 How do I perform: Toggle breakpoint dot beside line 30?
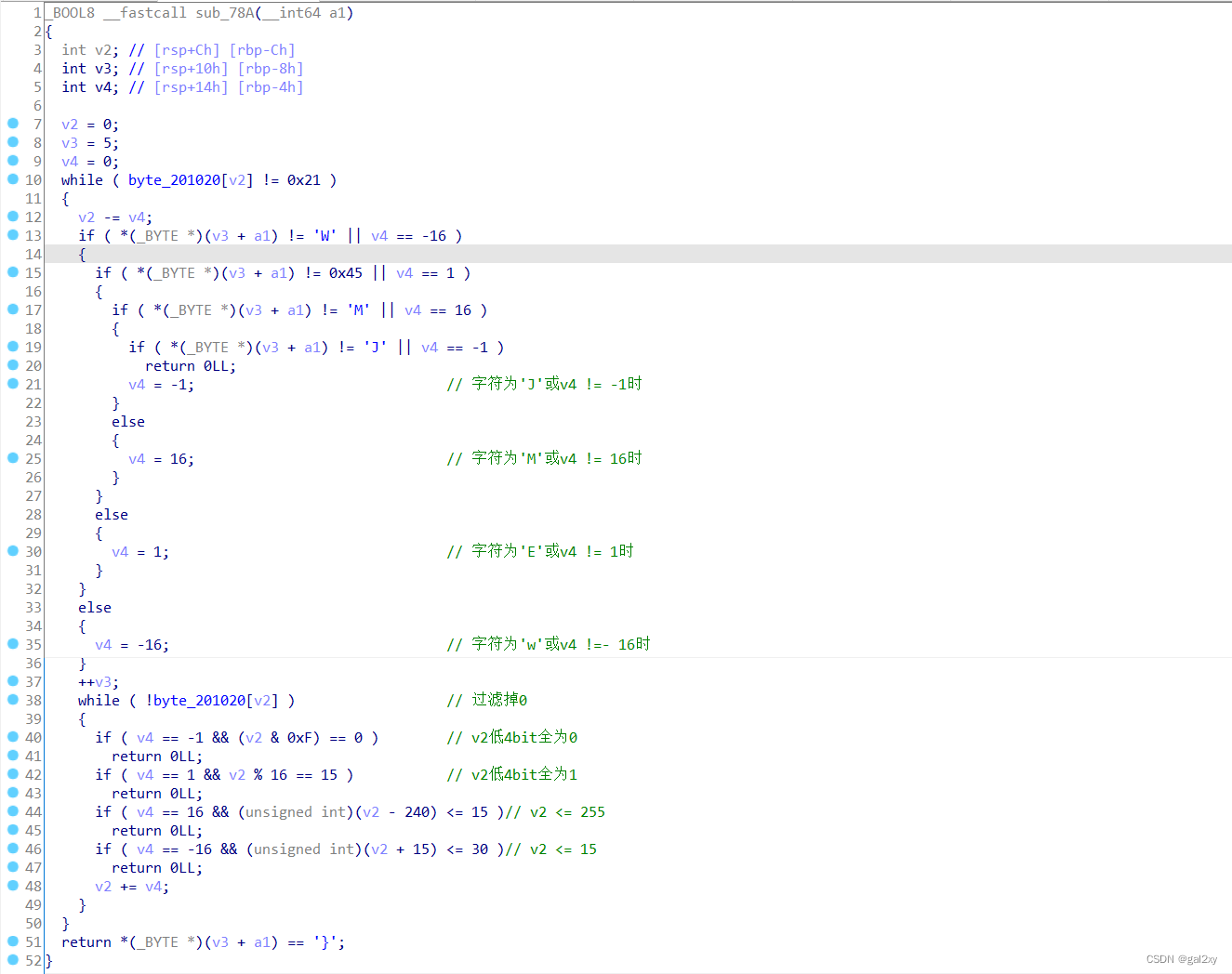coord(13,550)
